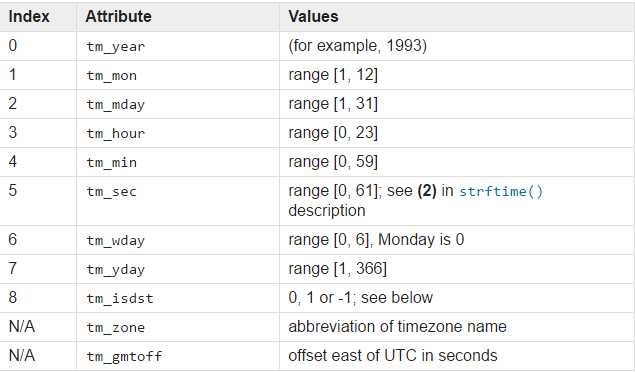Click the 'Monday is 0' value text
This screenshot has height=372, width=635.
(x=421, y=240)
